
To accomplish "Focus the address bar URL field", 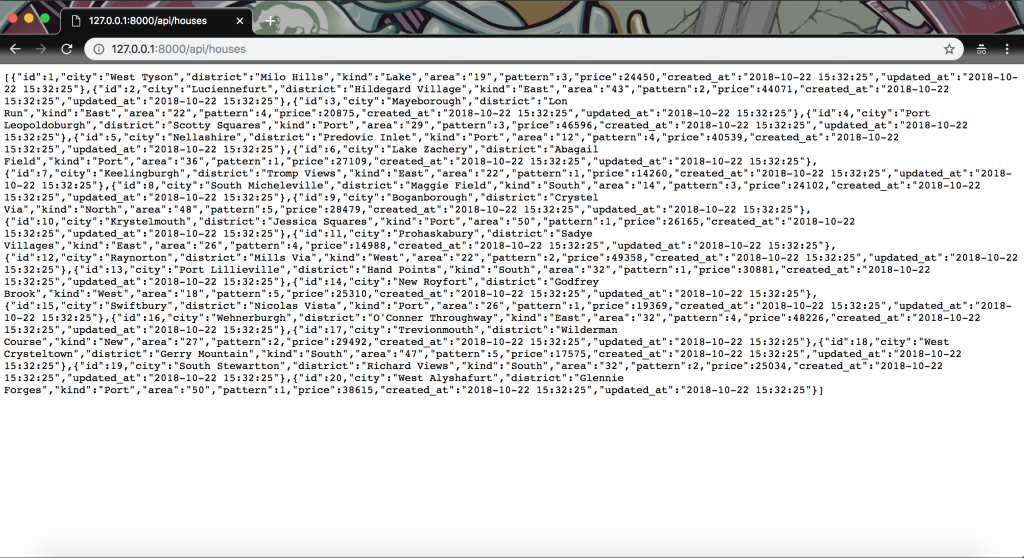I will tap(522, 49).
